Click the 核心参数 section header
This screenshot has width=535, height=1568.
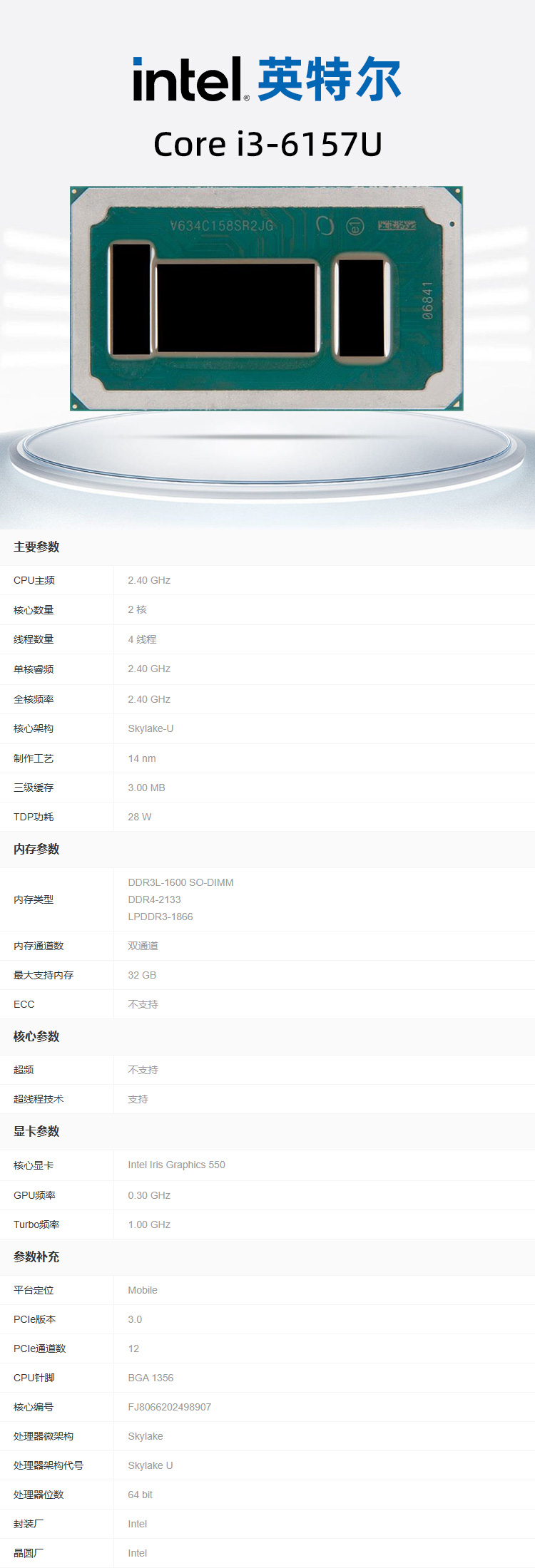(x=36, y=1036)
